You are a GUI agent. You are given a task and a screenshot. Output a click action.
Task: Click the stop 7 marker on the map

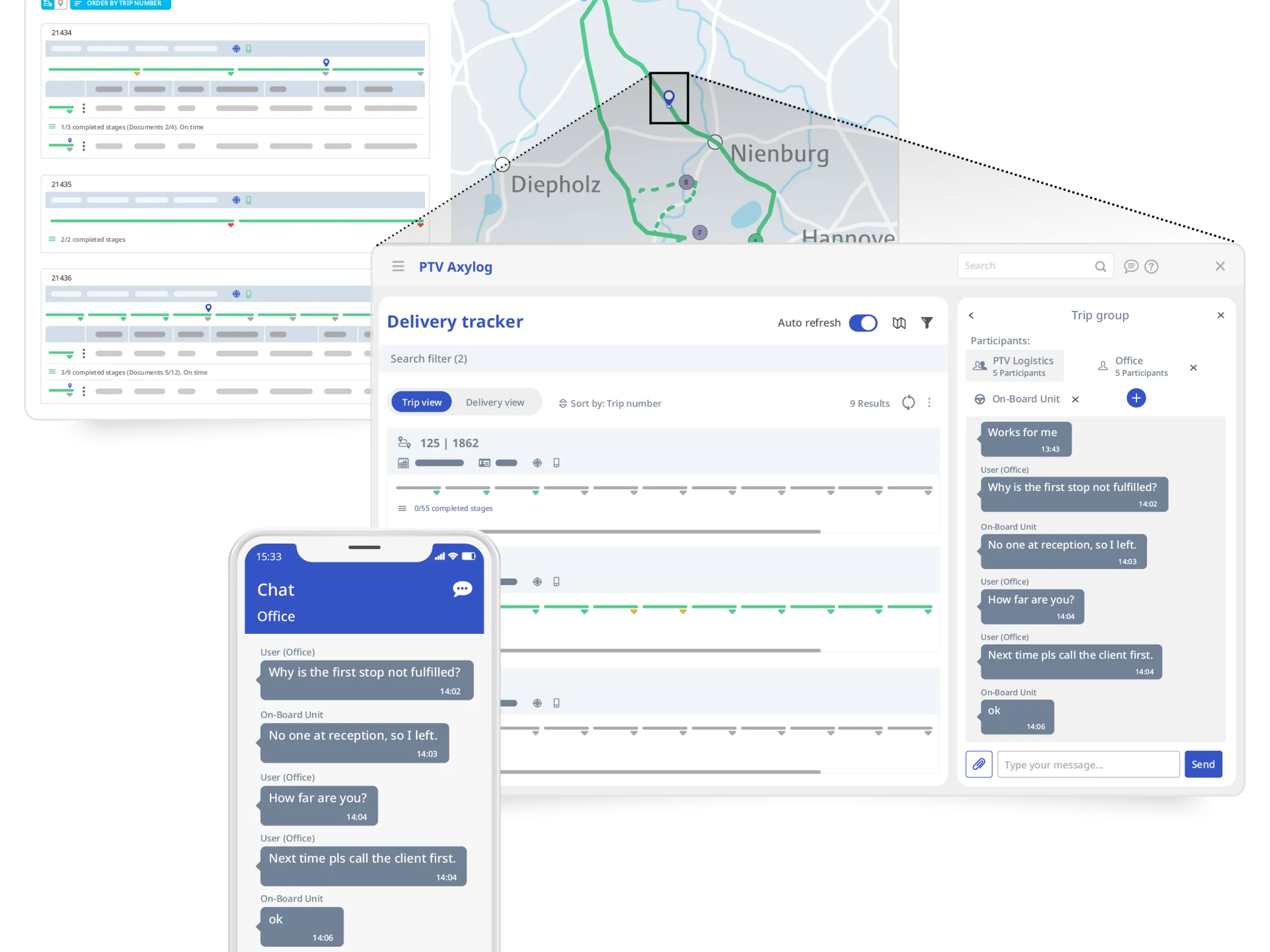(x=699, y=233)
